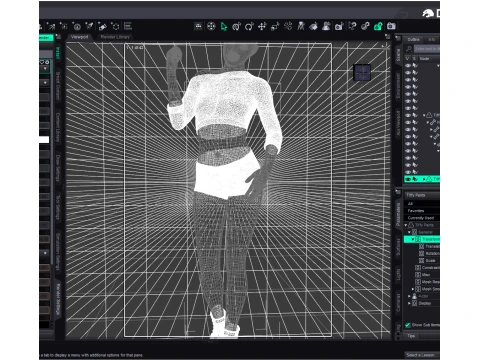The height and width of the screenshot is (360, 480).
Task: Expand the Actor group in Parameters
Action: [x=409, y=296]
